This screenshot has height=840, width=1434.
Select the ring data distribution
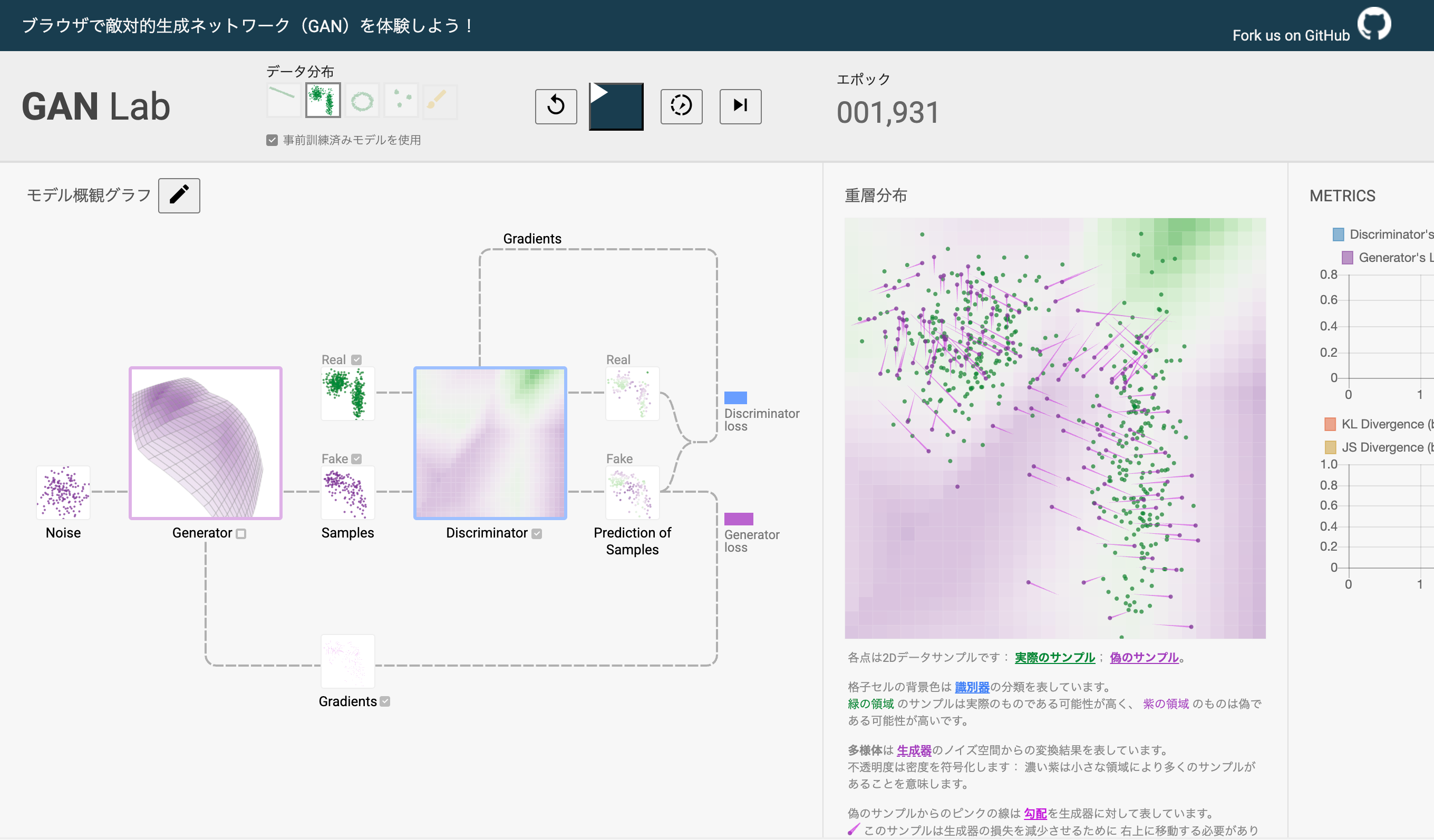click(x=362, y=101)
